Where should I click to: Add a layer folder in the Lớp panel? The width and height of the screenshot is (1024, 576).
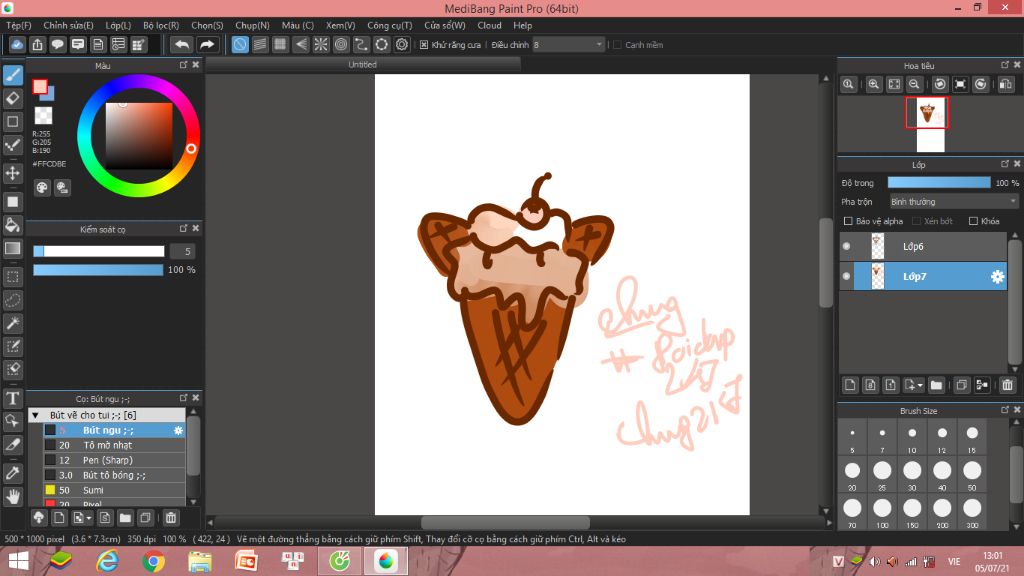[x=936, y=385]
